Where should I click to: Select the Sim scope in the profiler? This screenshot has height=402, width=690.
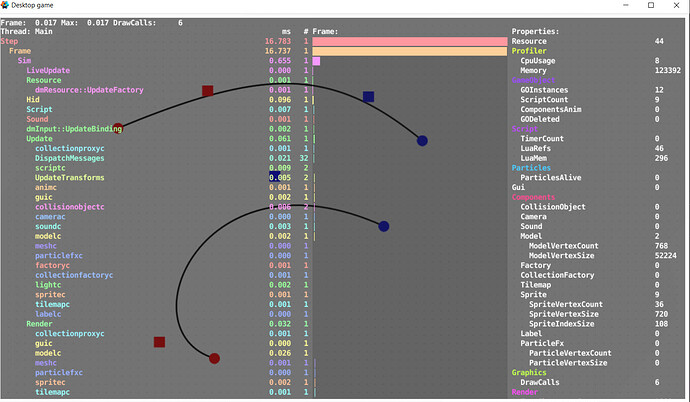pyautogui.click(x=25, y=60)
